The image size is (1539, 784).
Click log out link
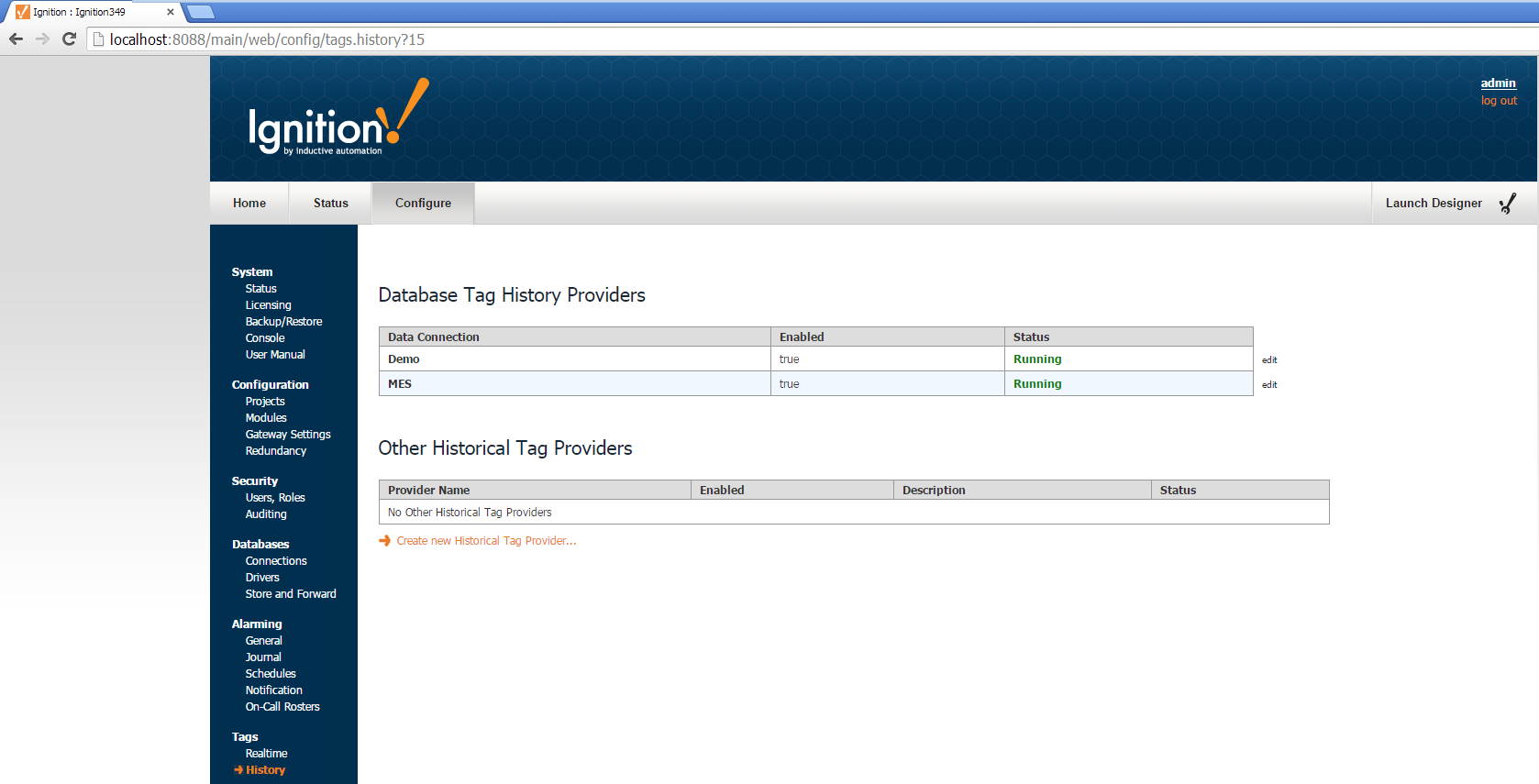click(x=1499, y=101)
